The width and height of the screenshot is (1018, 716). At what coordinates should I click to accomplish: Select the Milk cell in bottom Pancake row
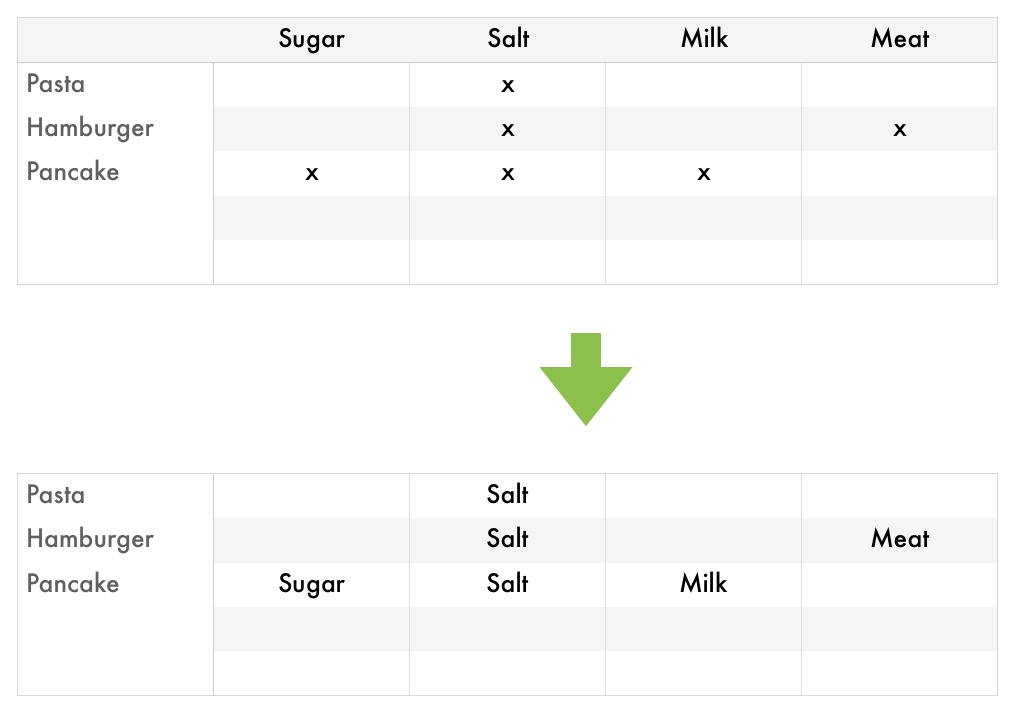pyautogui.click(x=704, y=583)
